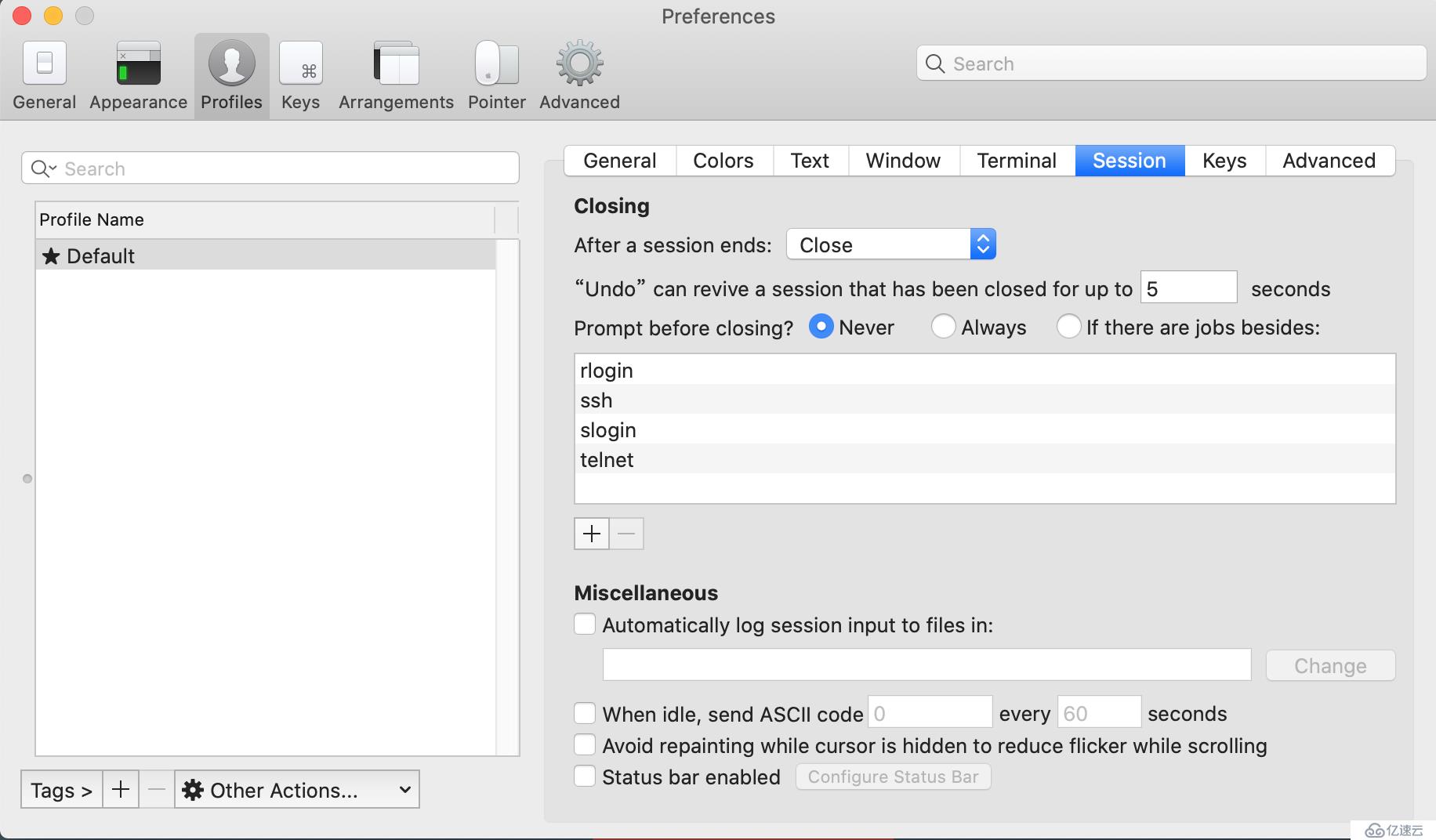Click the idle interval seconds field
This screenshot has width=1436, height=840.
coord(1099,712)
